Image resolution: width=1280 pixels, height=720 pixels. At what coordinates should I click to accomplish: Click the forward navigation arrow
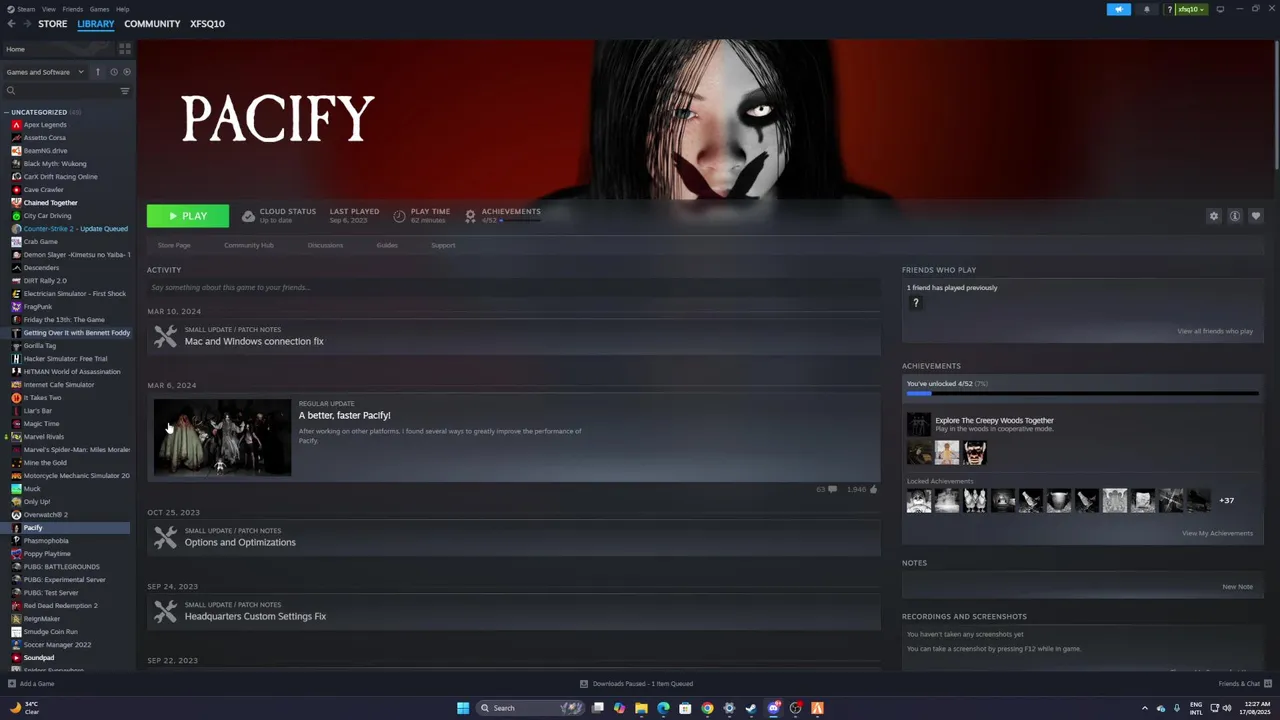tap(26, 24)
